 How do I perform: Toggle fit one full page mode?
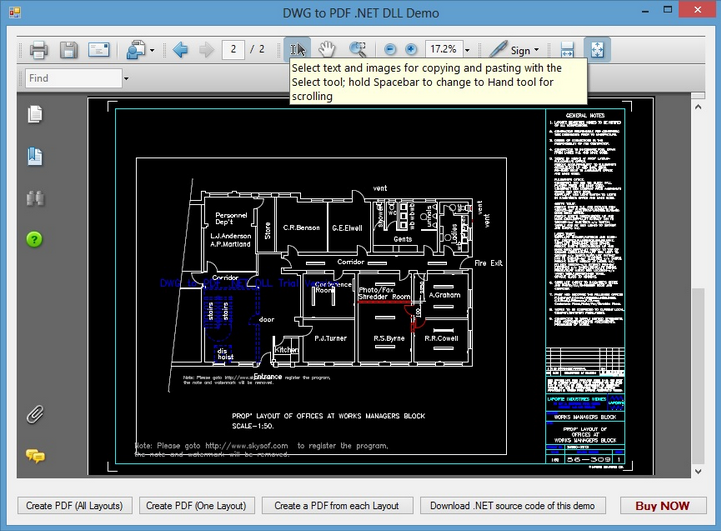597,49
